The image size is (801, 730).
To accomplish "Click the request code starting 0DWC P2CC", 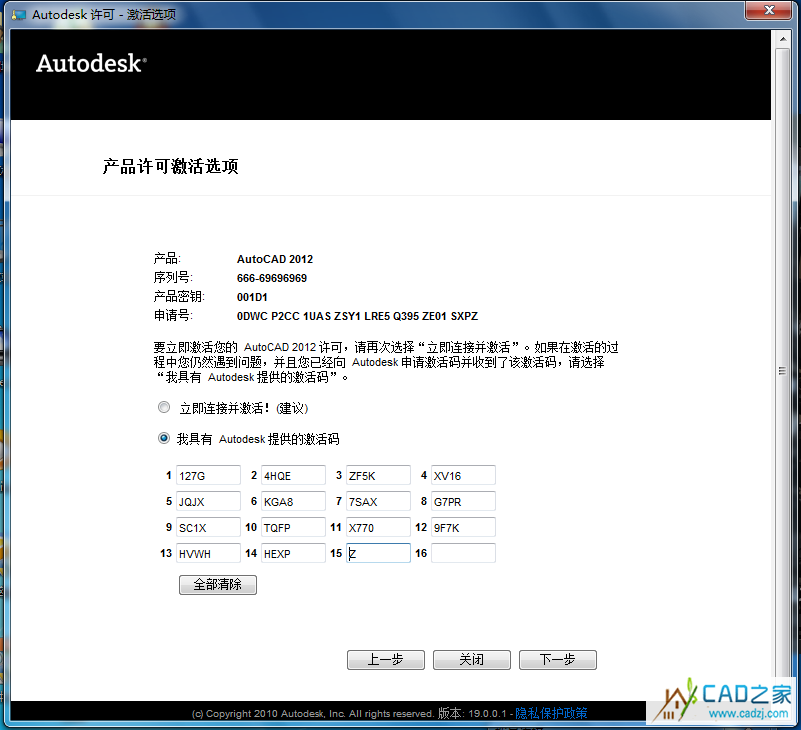I will pyautogui.click(x=358, y=316).
